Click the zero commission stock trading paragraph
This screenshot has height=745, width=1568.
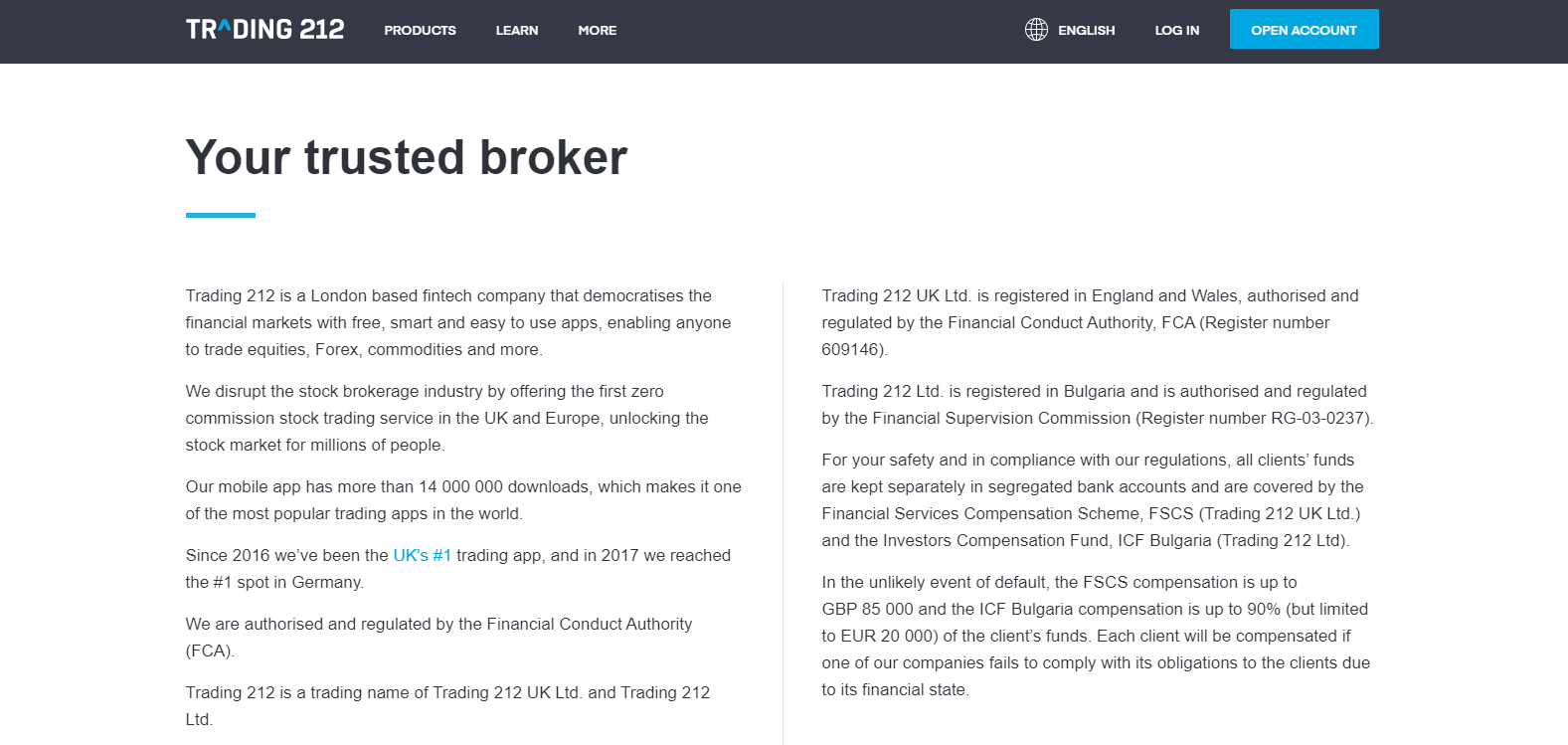tap(446, 418)
